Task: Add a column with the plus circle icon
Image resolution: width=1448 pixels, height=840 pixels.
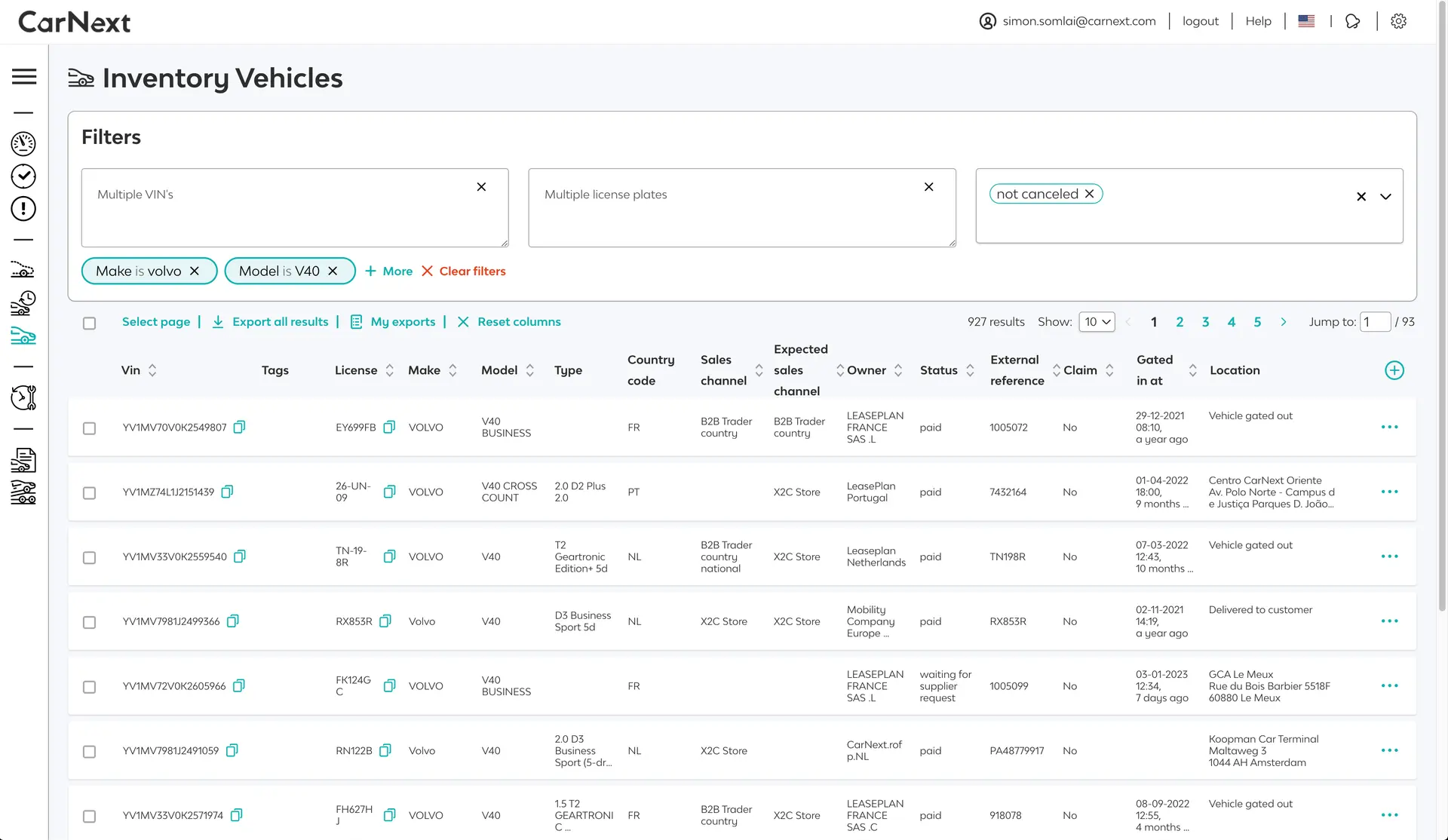Action: (1394, 370)
